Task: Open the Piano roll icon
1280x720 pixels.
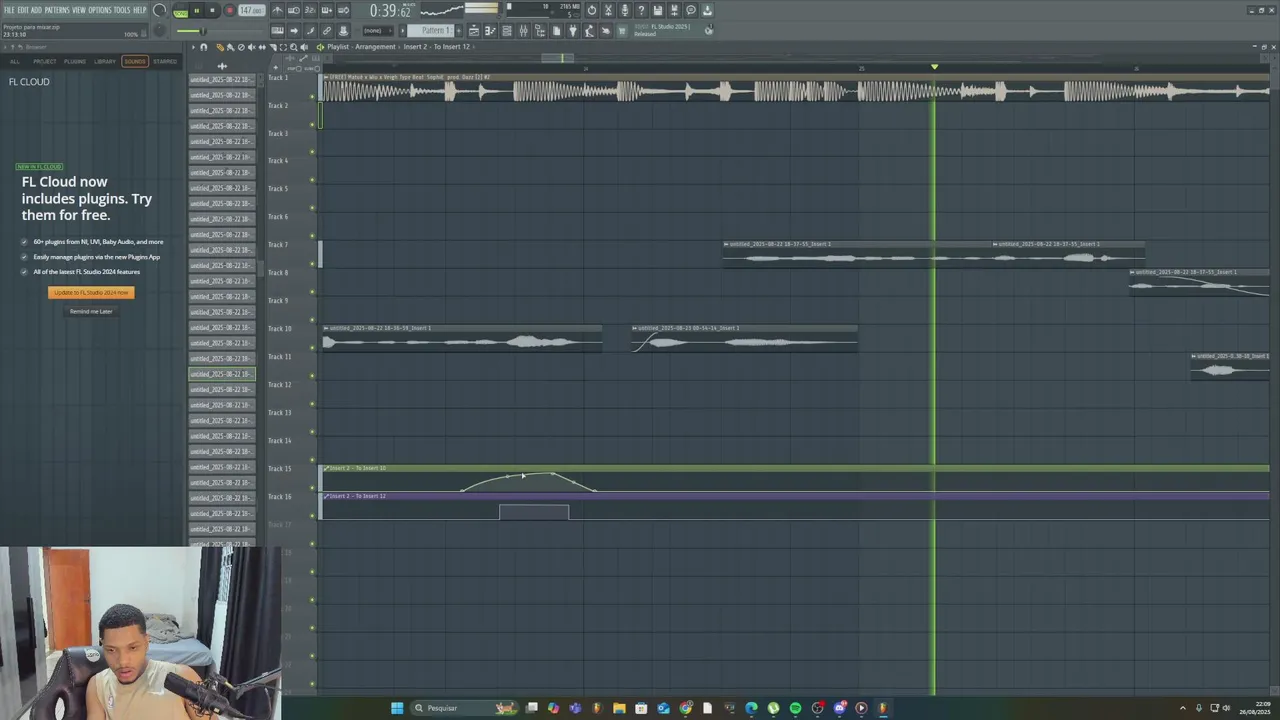Action: point(490,30)
